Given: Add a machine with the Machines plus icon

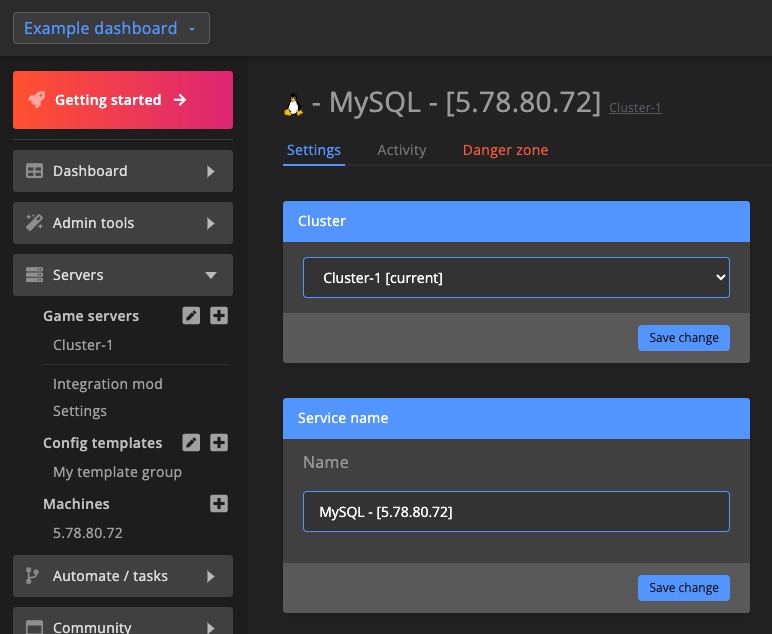Looking at the screenshot, I should pyautogui.click(x=219, y=504).
